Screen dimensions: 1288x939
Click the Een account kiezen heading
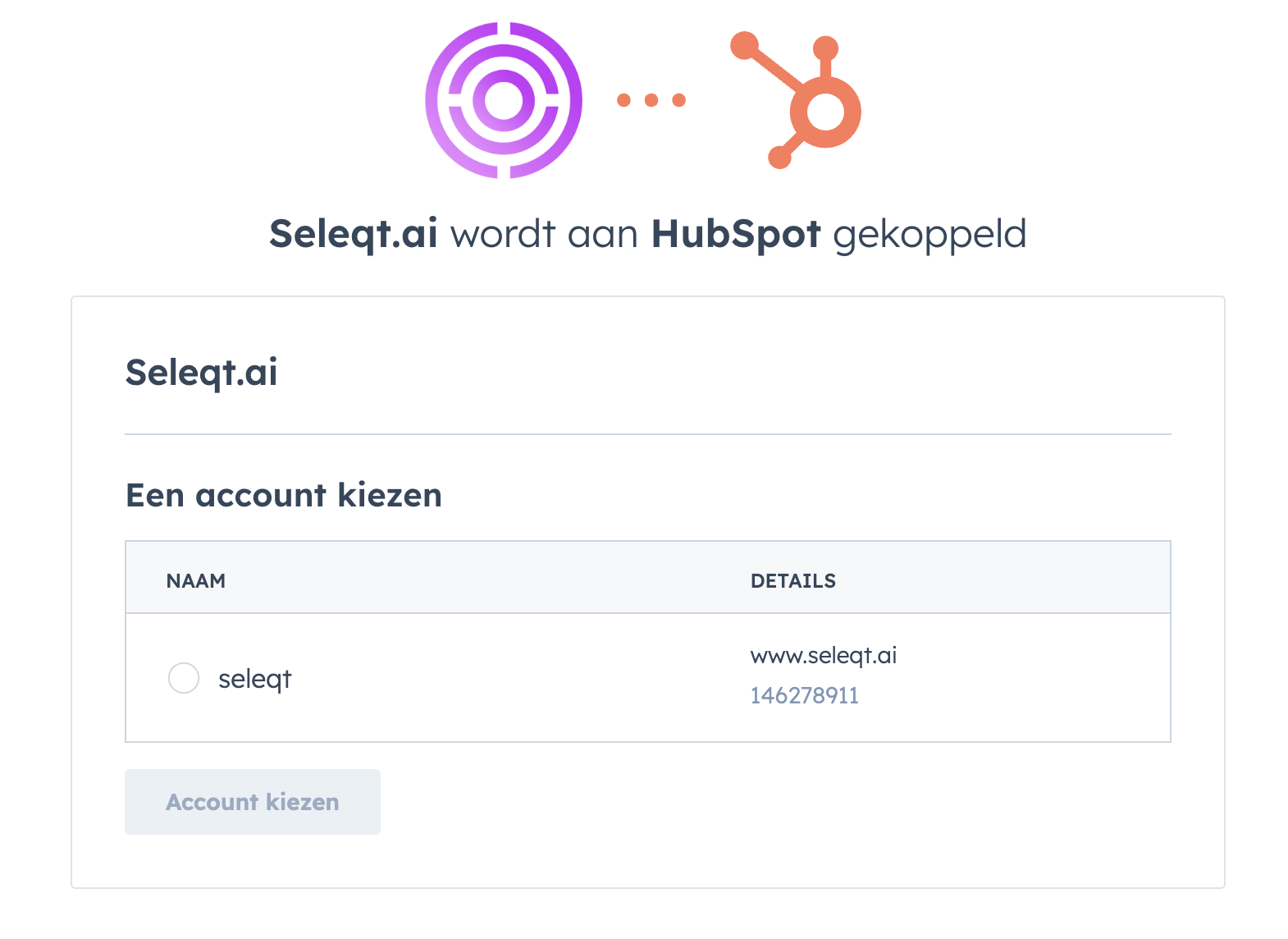coord(283,495)
